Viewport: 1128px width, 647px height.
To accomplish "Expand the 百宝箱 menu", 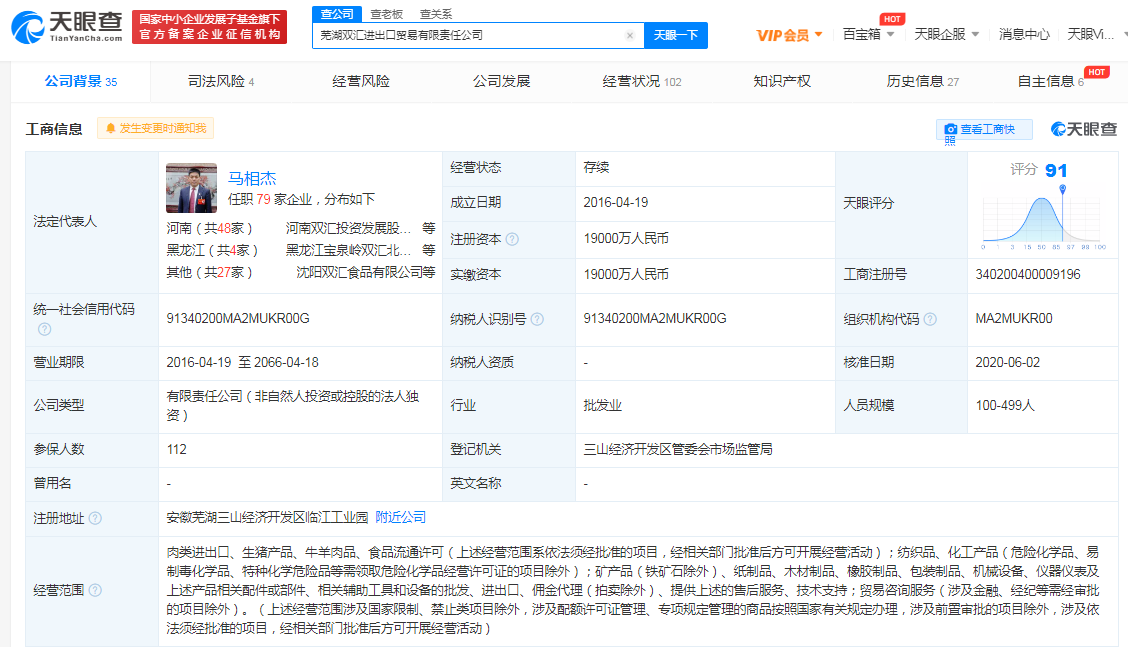I will [x=868, y=34].
